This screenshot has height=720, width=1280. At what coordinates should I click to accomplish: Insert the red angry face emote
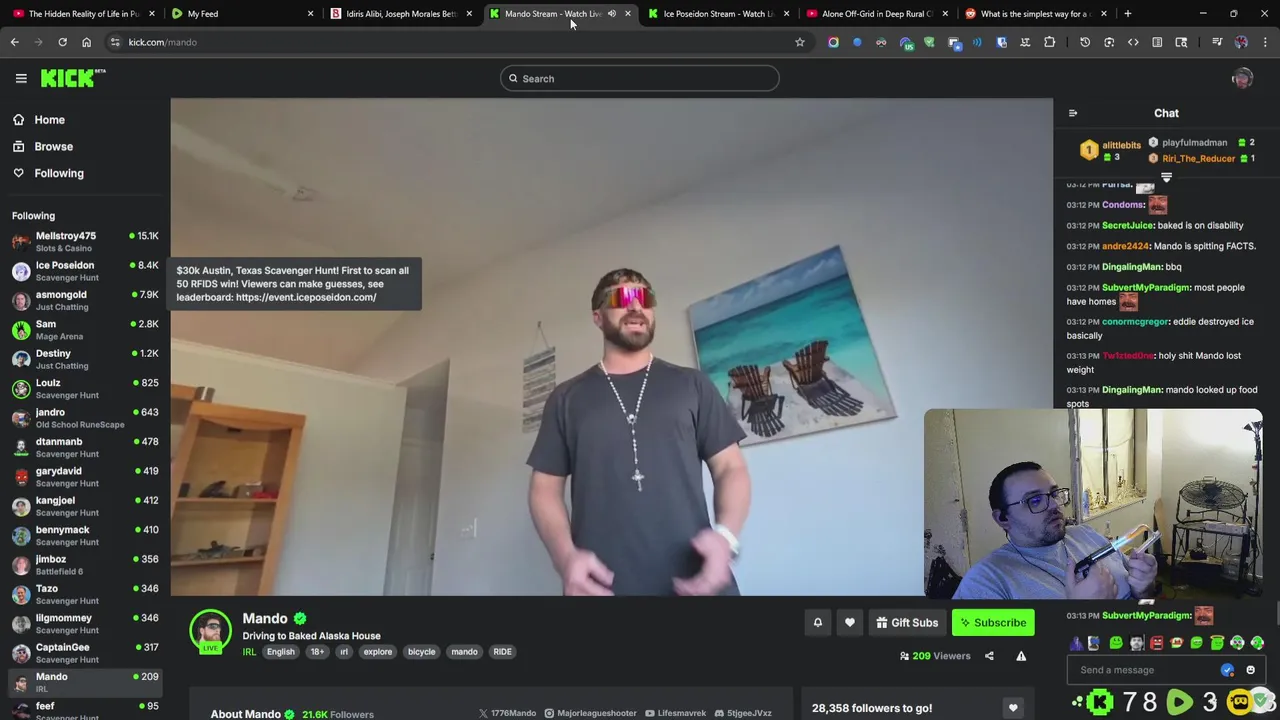tap(1157, 643)
